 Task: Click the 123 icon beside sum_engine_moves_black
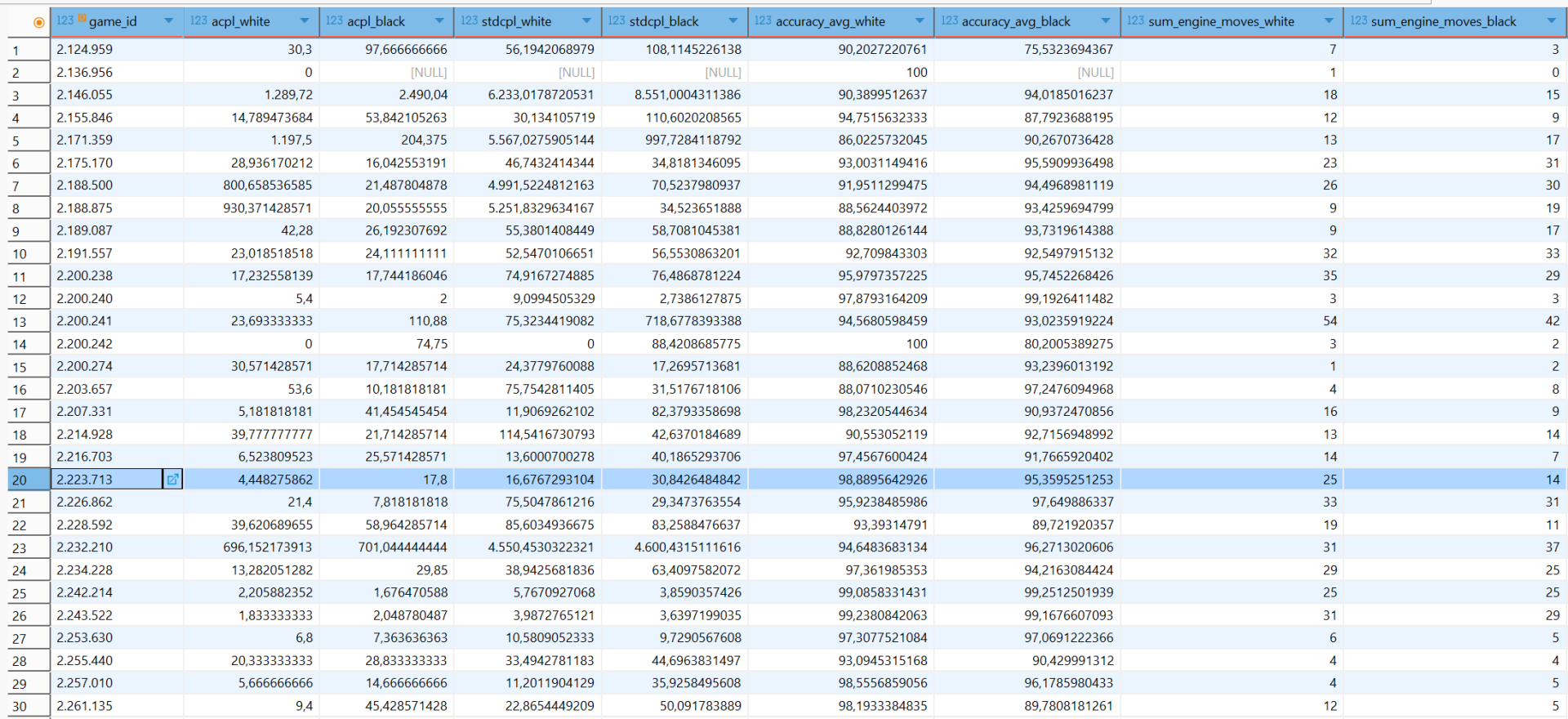tap(1358, 20)
